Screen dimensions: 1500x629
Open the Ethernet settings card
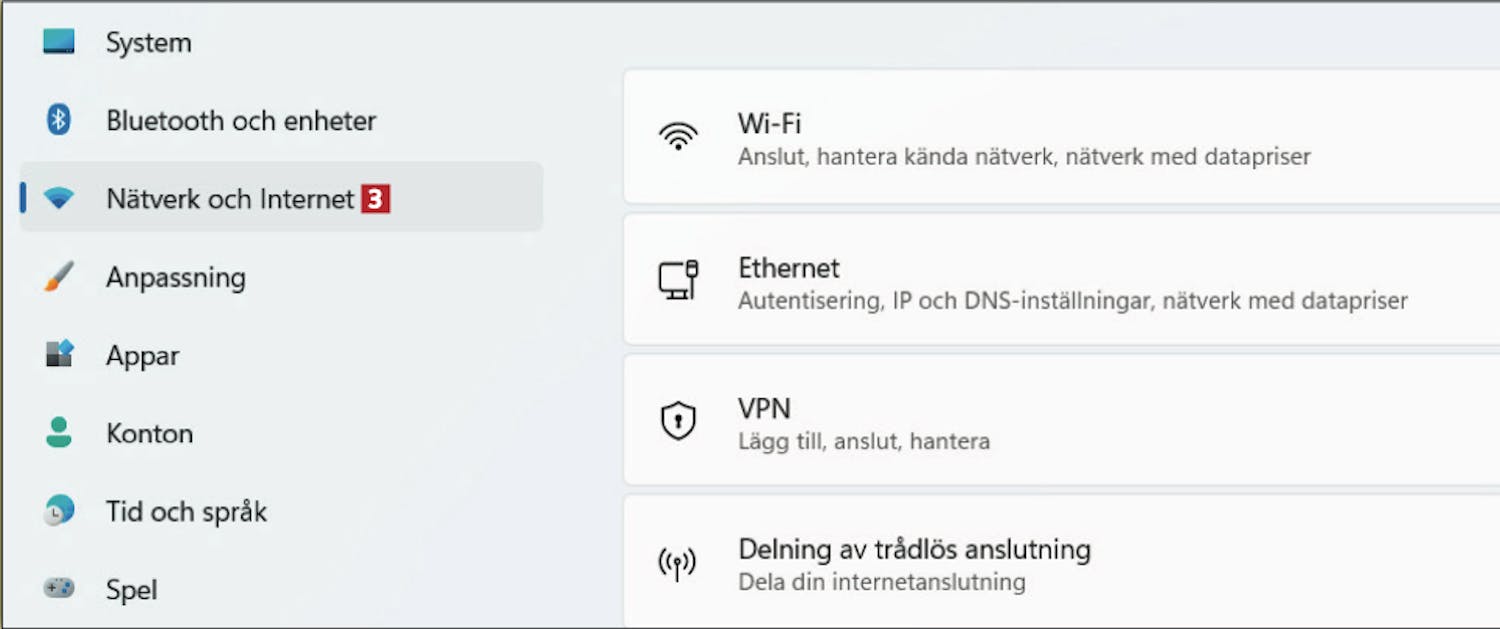click(1061, 279)
